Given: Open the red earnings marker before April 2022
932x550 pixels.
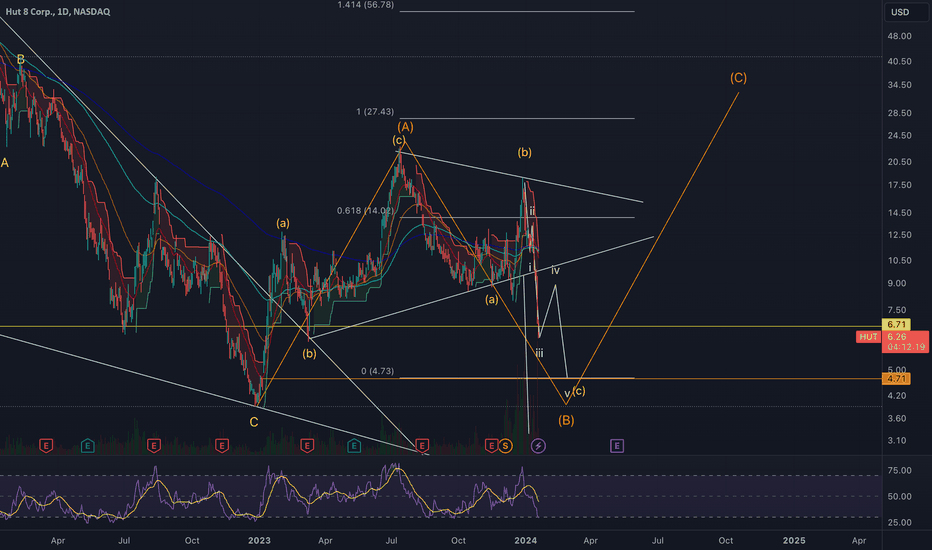Looking at the screenshot, I should click(x=46, y=445).
